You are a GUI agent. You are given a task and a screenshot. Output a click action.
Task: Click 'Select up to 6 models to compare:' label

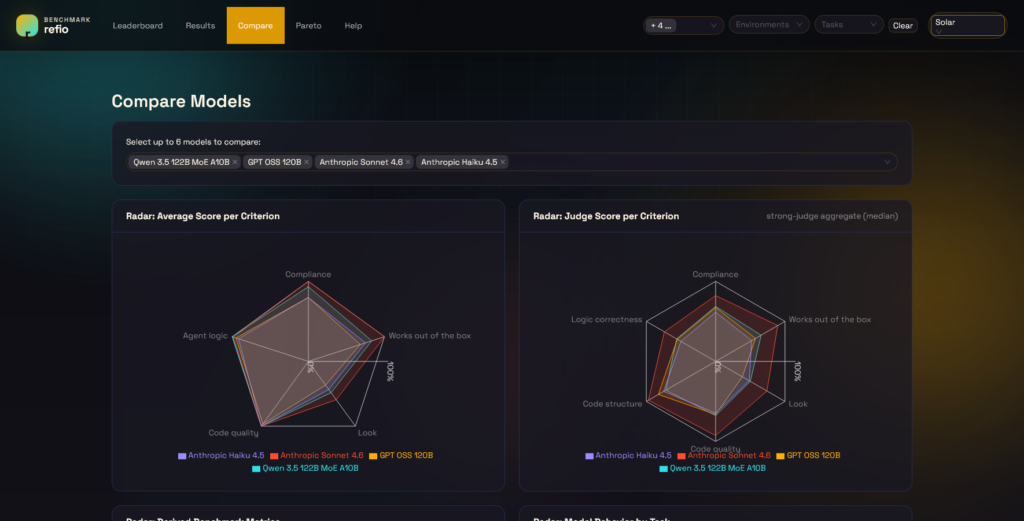[x=193, y=142]
